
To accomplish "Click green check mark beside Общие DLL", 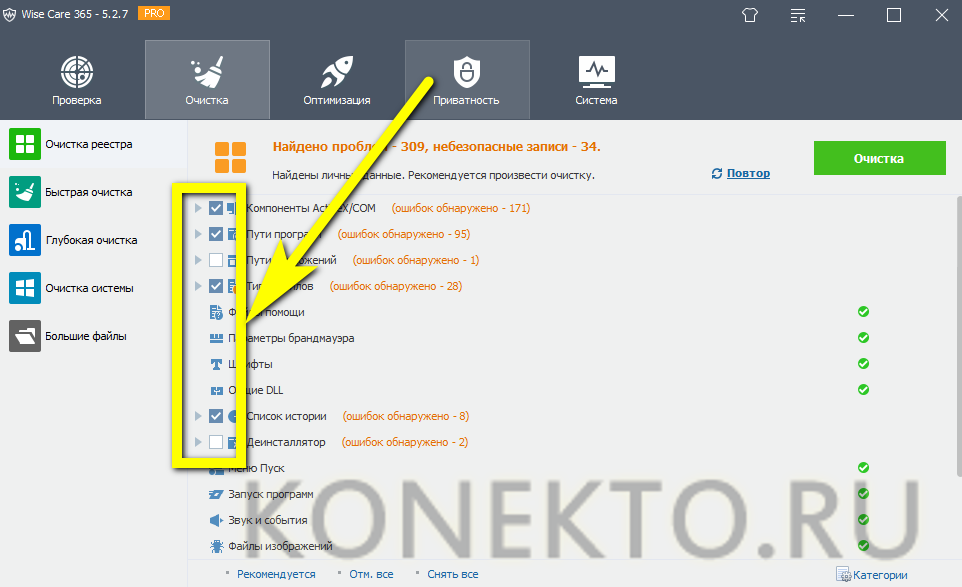I will 863,389.
